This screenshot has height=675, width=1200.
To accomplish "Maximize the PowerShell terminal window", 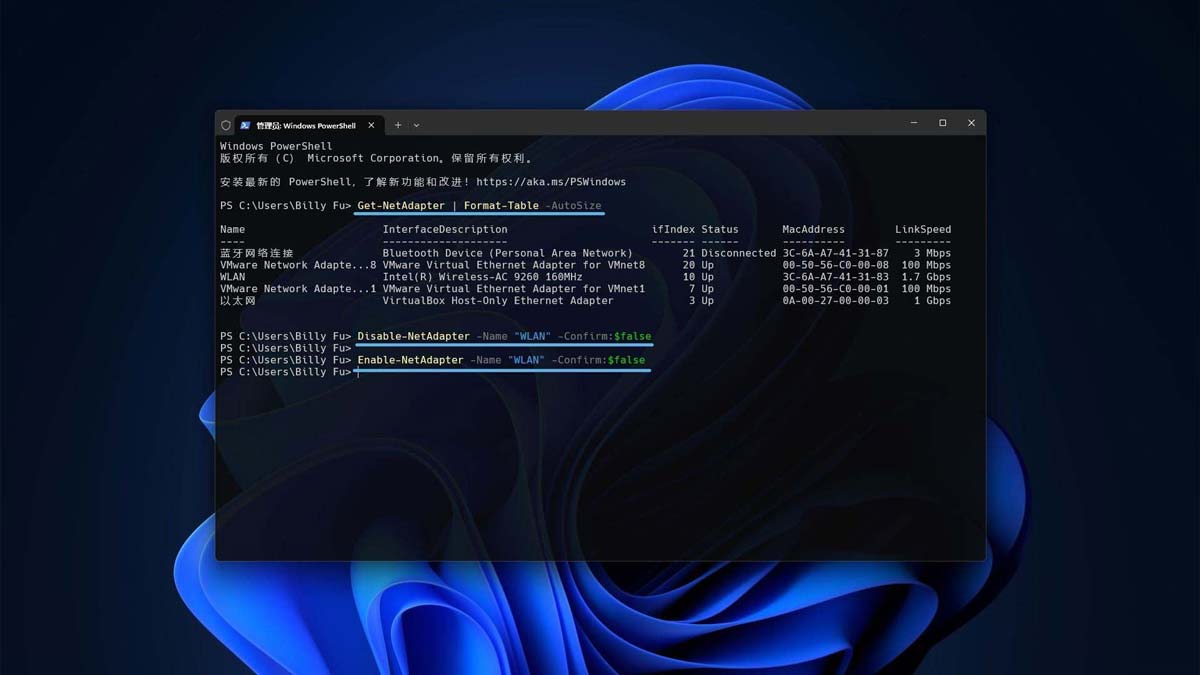I will pos(942,123).
